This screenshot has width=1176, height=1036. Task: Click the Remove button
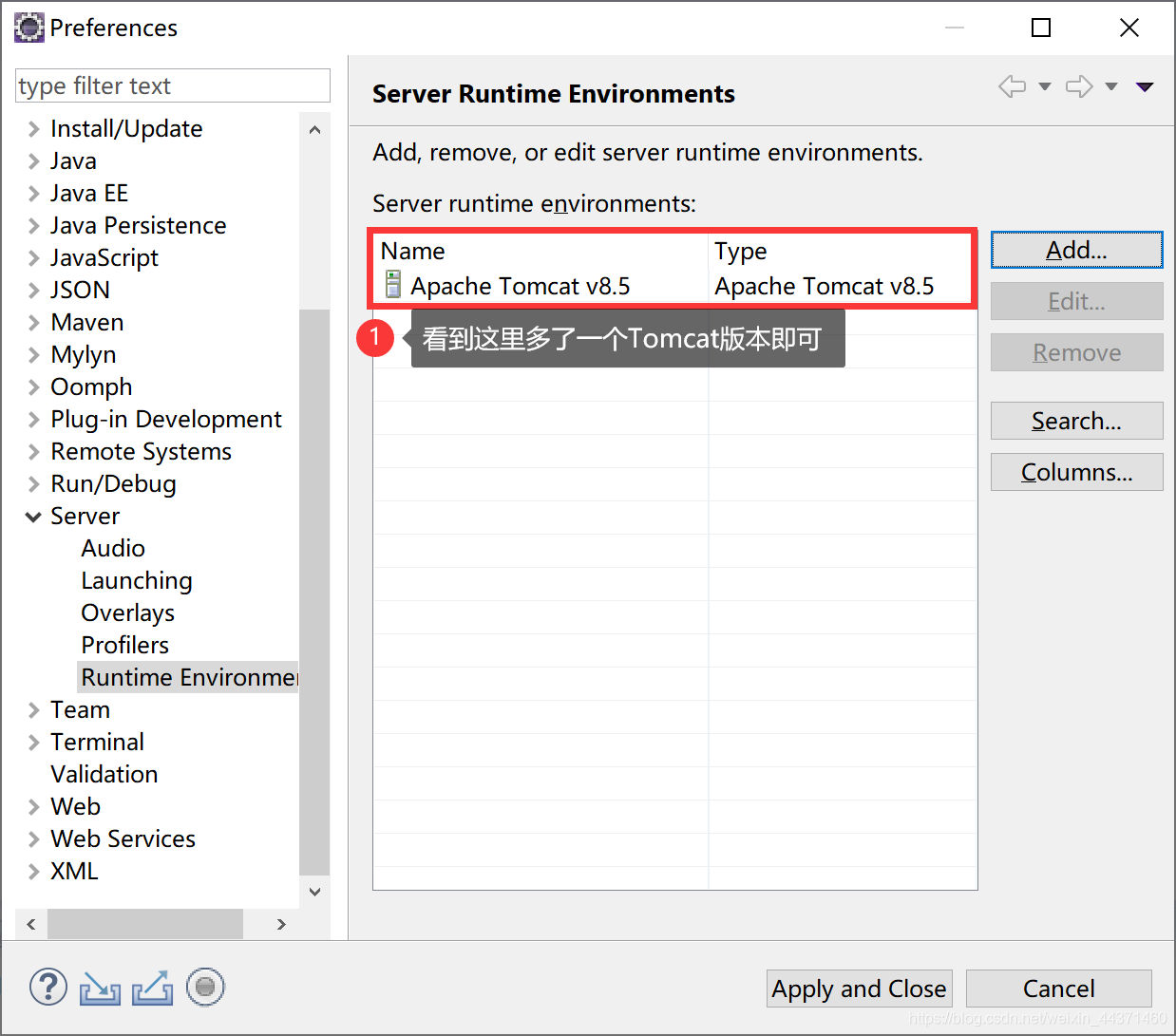pyautogui.click(x=1076, y=352)
